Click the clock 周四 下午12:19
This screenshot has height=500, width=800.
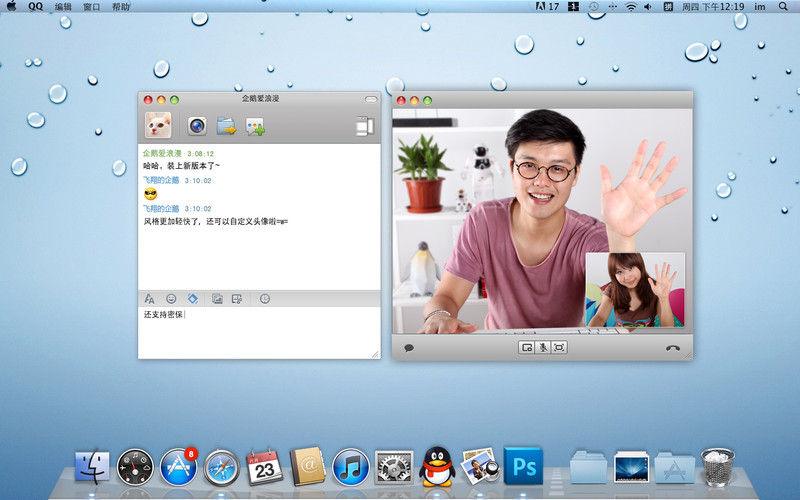click(713, 7)
